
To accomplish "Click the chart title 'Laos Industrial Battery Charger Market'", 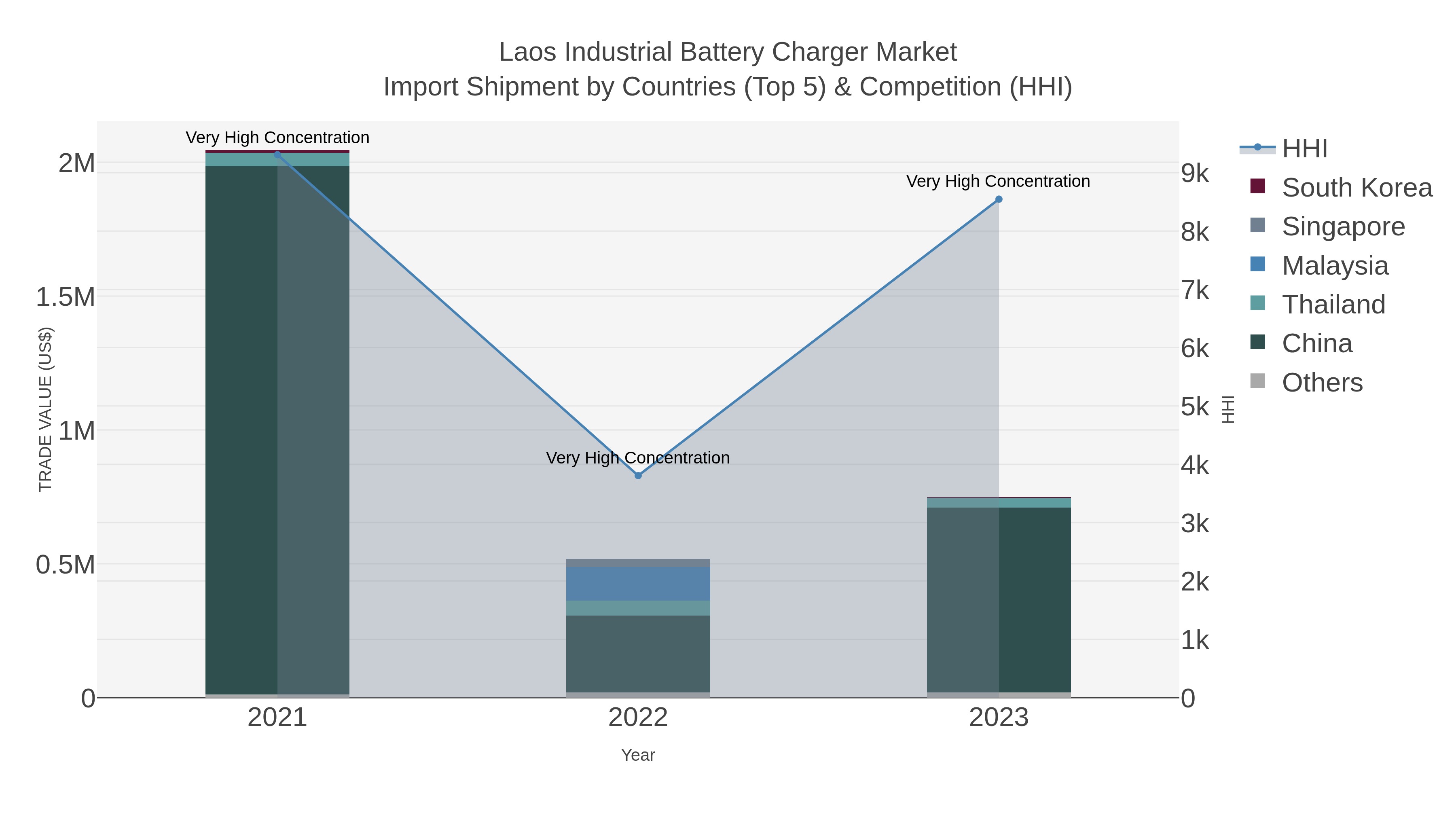I will (728, 52).
